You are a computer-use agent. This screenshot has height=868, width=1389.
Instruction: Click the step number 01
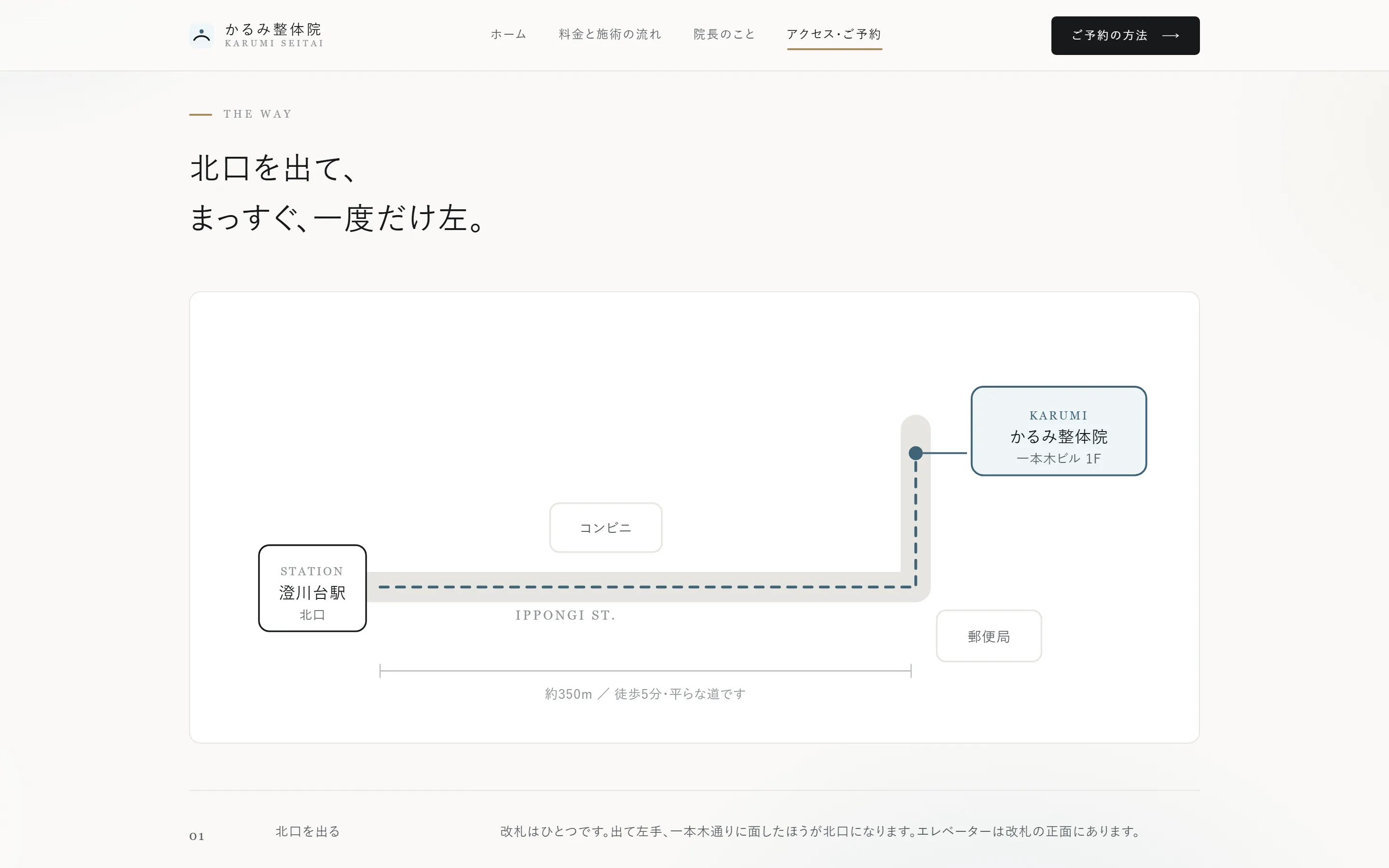[x=197, y=837]
